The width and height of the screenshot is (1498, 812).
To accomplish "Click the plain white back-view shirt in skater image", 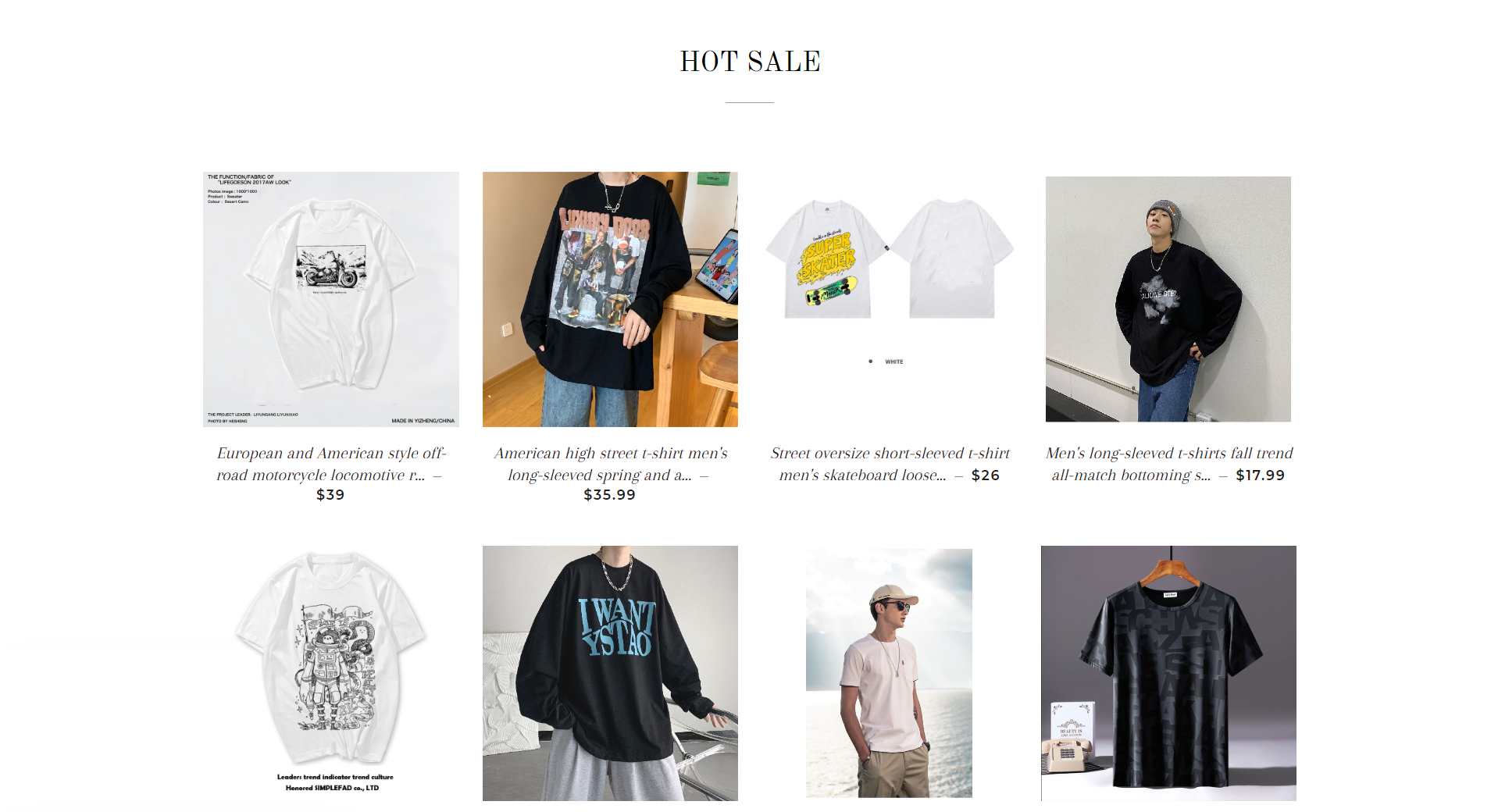I will coord(953,258).
